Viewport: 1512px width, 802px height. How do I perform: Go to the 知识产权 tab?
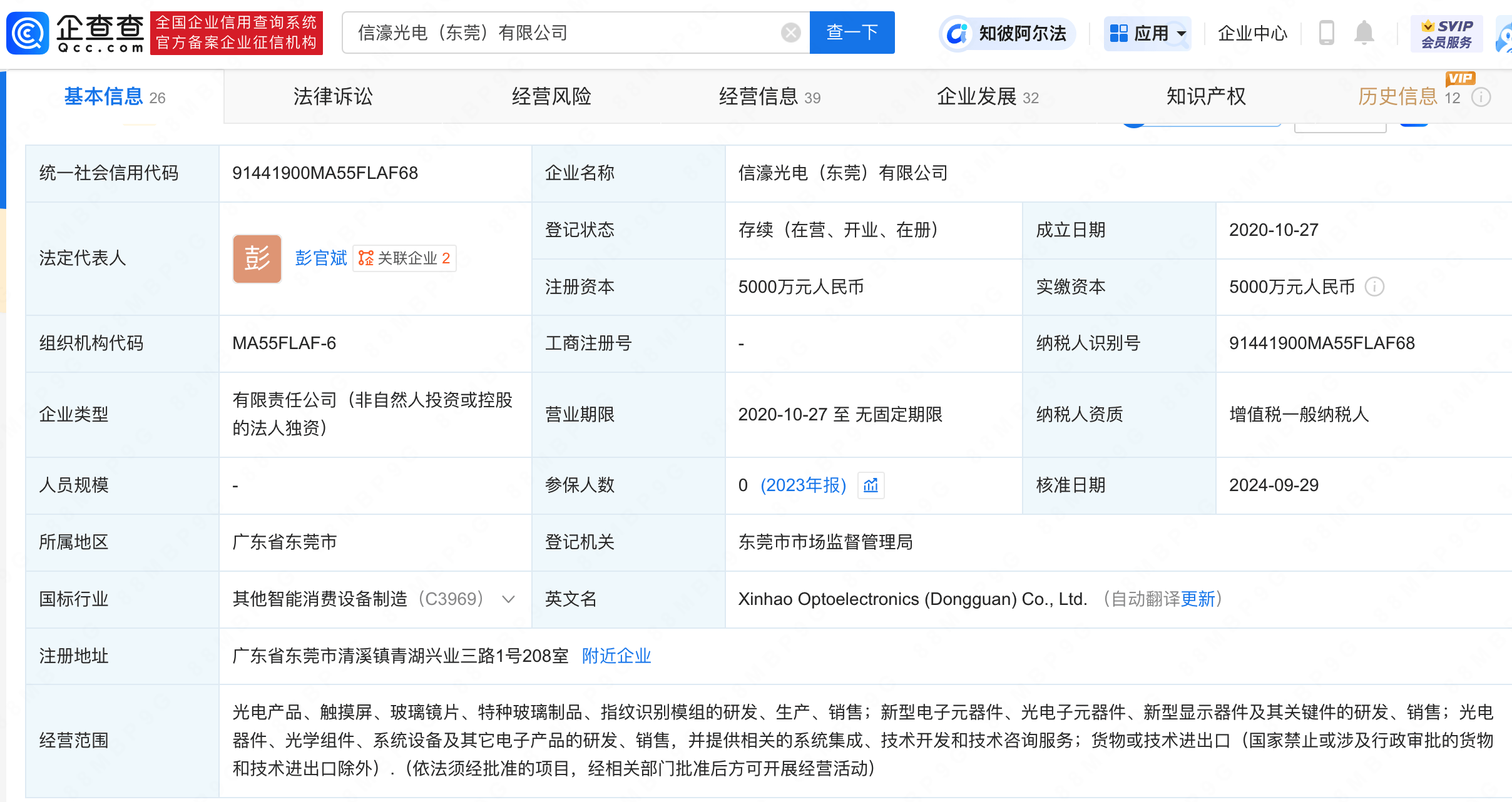tap(1206, 97)
